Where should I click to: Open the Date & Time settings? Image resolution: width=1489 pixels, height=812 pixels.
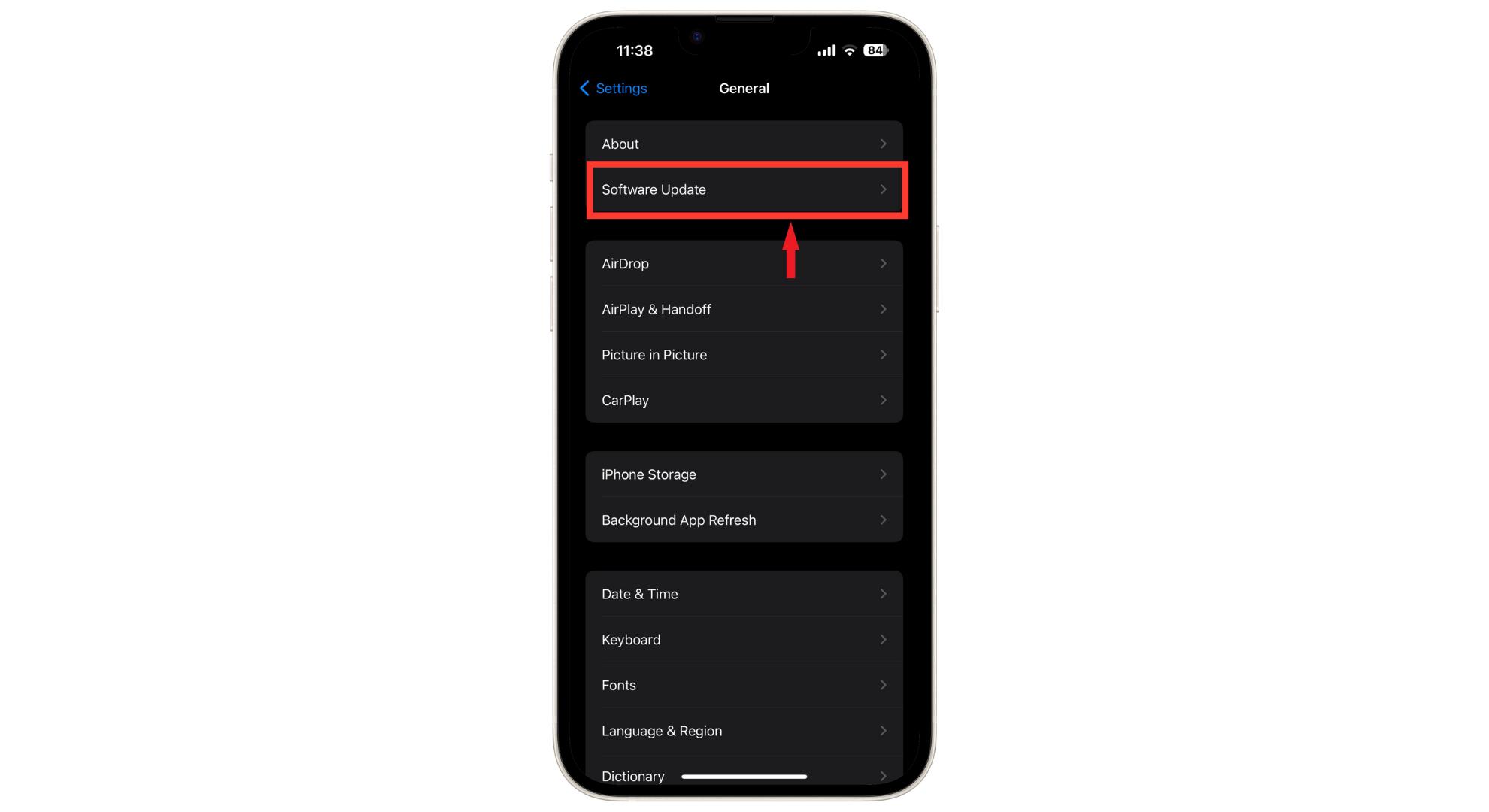pos(743,593)
